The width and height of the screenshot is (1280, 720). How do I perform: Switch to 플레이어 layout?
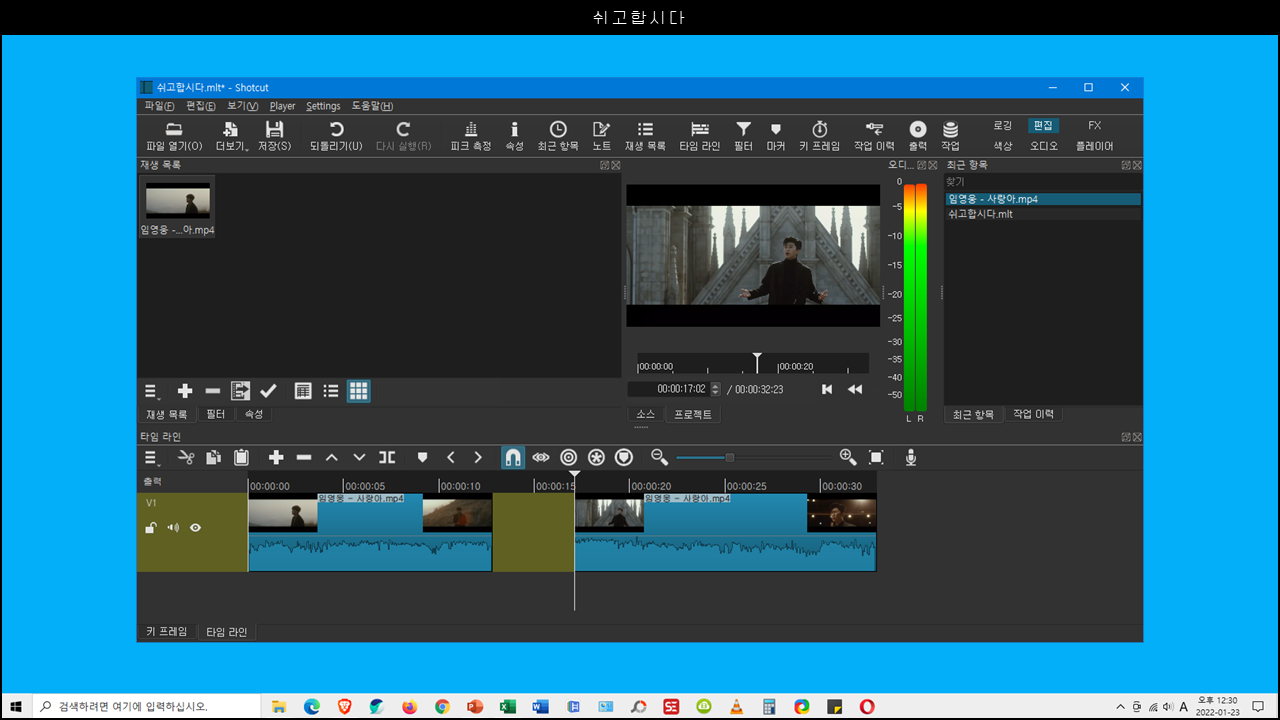click(x=1095, y=146)
